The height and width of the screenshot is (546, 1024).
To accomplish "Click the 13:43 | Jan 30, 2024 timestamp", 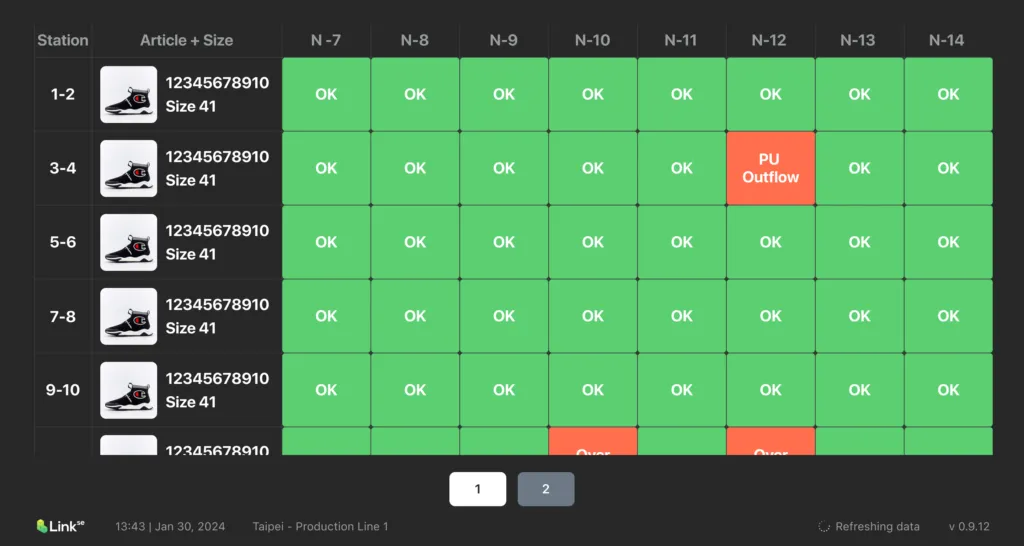I will (x=170, y=526).
